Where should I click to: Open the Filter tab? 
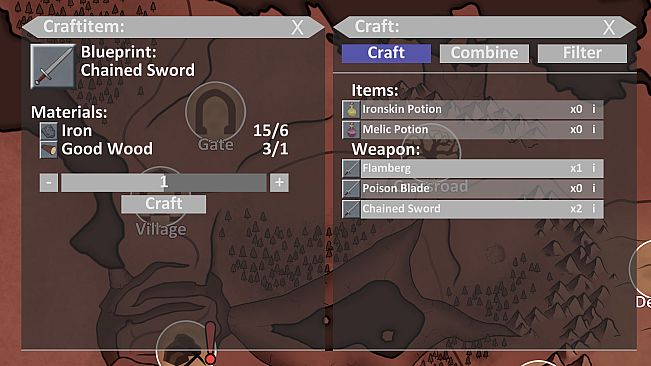coord(582,53)
